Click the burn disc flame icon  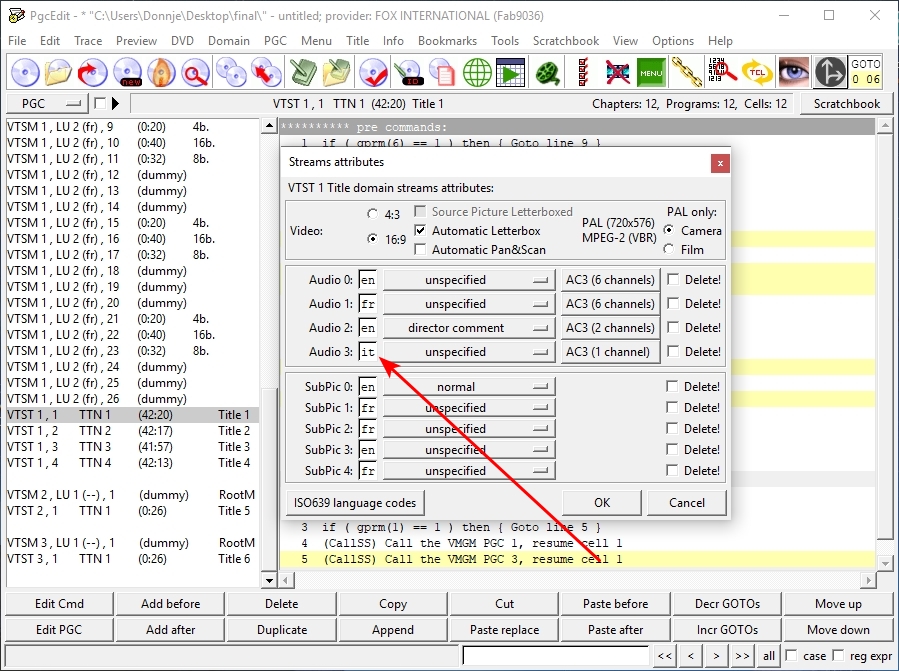click(161, 73)
